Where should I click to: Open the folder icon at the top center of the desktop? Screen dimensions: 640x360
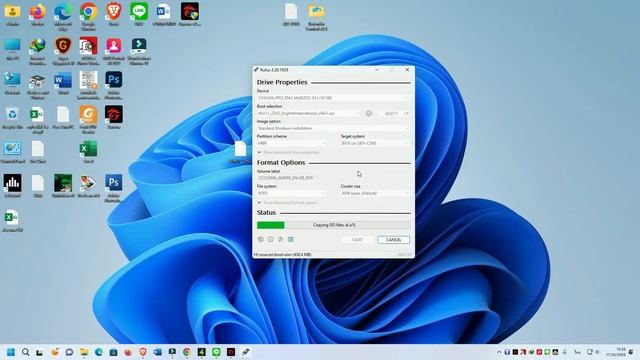click(x=316, y=17)
